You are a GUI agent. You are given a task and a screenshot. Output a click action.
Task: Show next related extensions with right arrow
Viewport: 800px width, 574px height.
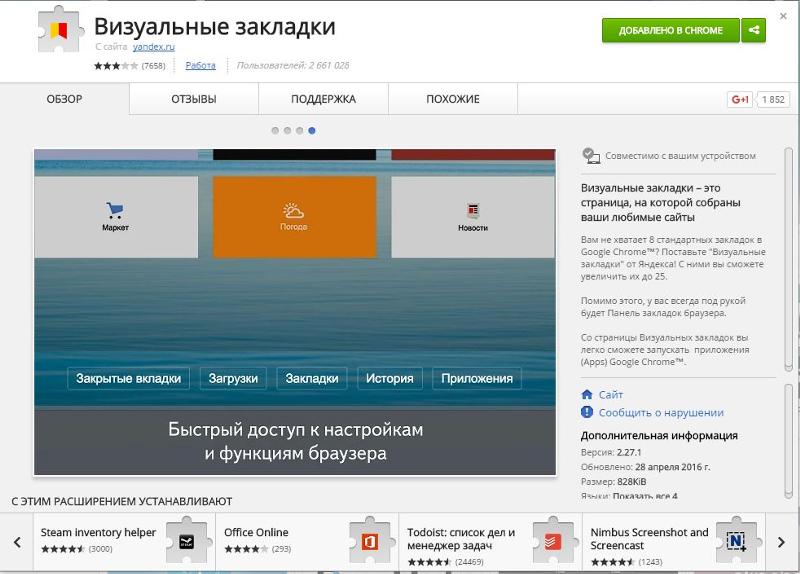781,542
